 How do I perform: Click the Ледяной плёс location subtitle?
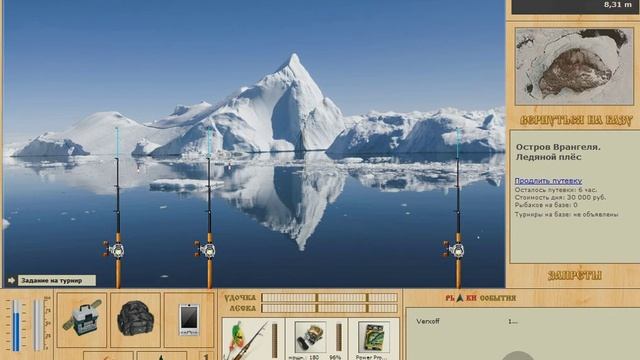tap(548, 157)
